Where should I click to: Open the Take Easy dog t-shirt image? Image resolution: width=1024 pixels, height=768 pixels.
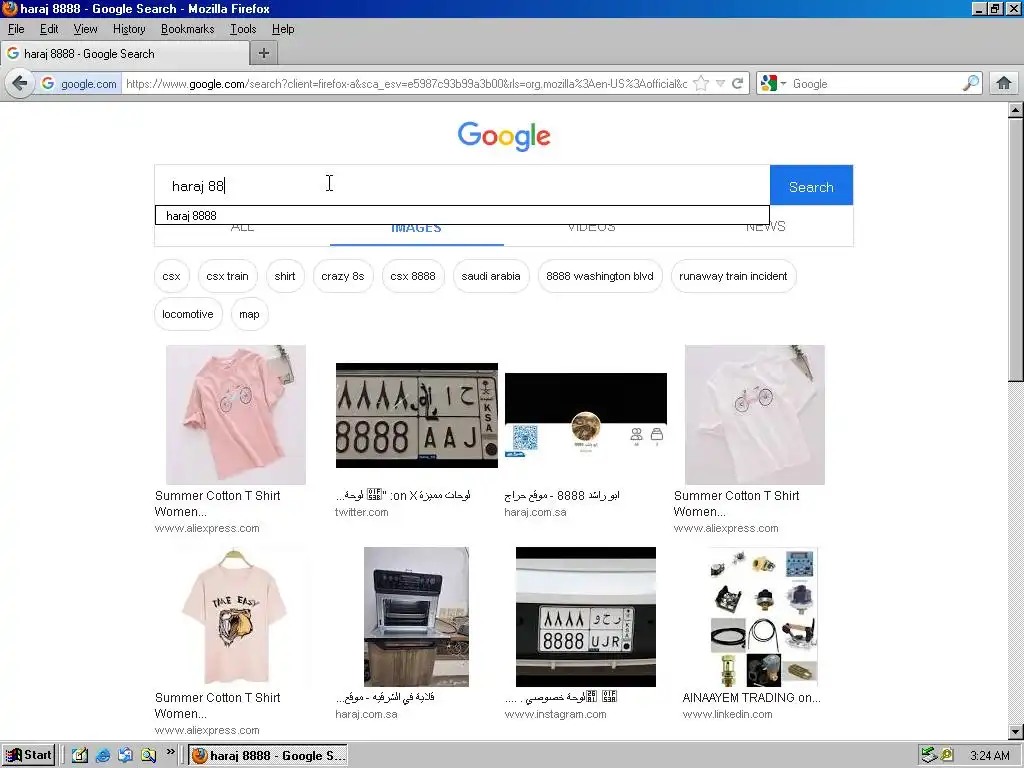coord(236,617)
